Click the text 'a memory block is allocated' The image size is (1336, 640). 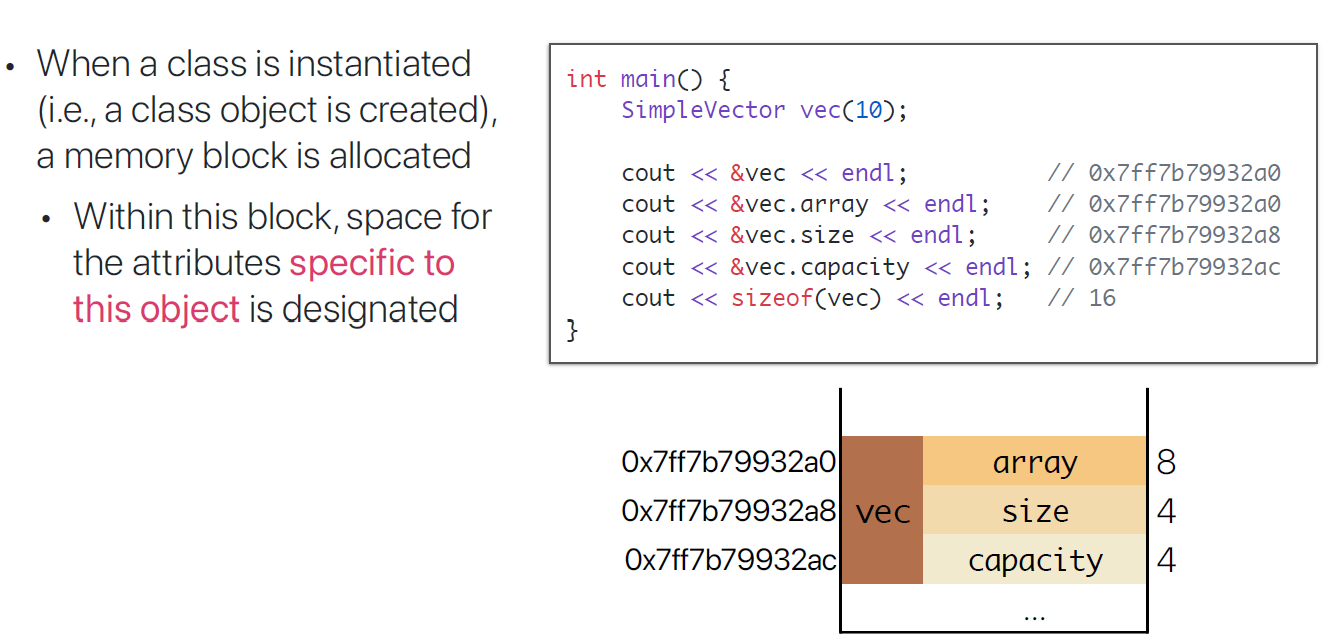coord(254,156)
